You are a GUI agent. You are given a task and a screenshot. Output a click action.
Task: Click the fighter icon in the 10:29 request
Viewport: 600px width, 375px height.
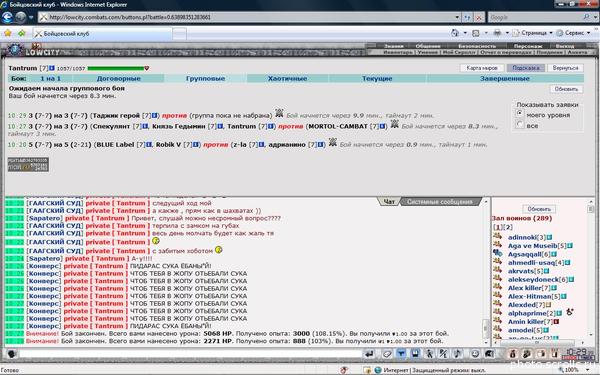279,113
